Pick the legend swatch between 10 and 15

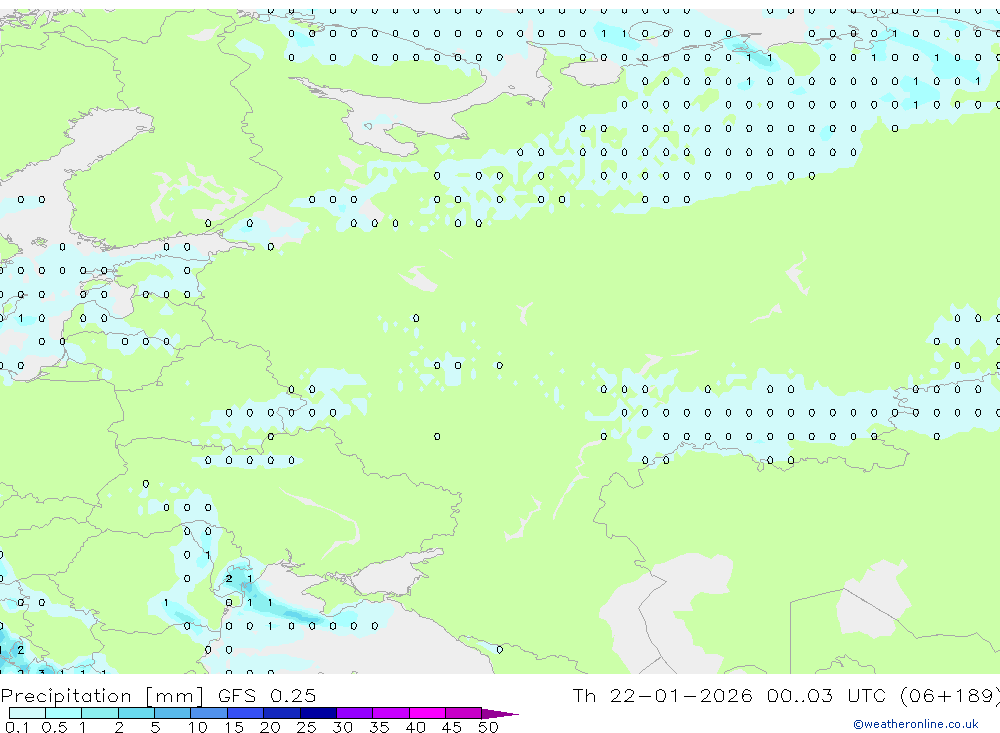[209, 713]
